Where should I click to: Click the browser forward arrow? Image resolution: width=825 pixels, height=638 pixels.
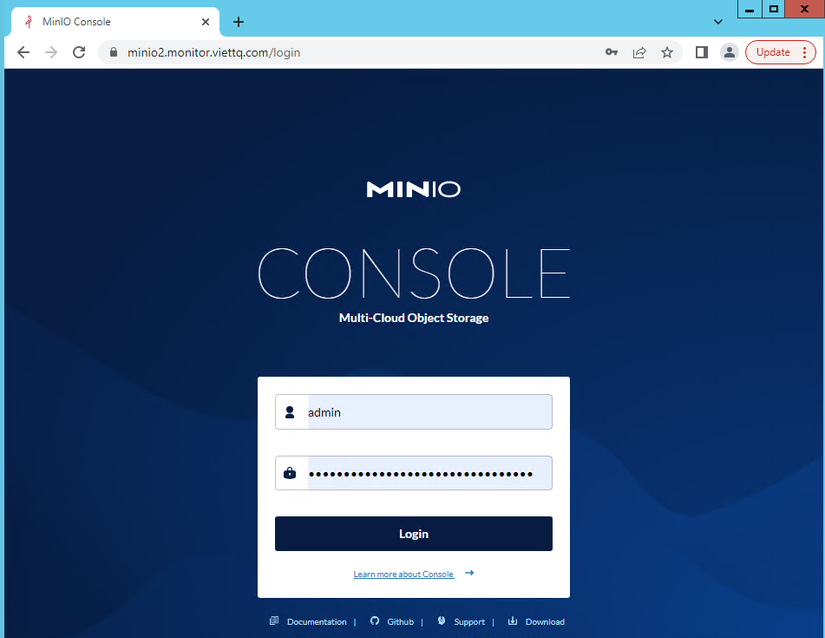(x=51, y=52)
